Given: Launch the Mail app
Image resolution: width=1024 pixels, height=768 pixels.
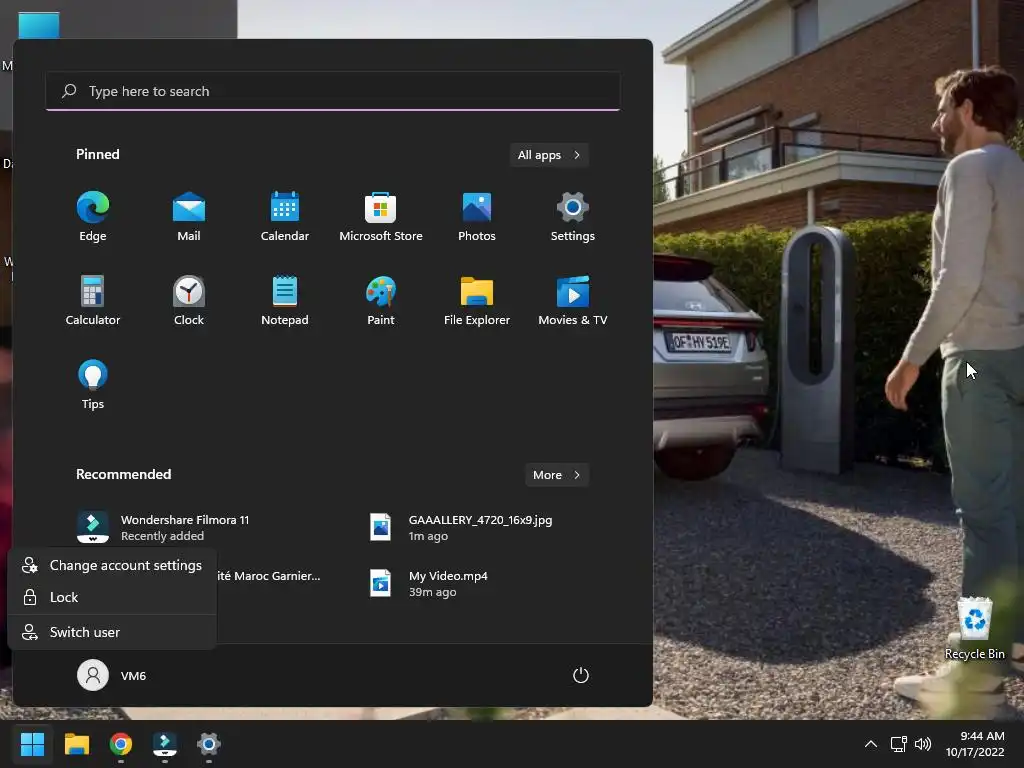Looking at the screenshot, I should pos(189,217).
